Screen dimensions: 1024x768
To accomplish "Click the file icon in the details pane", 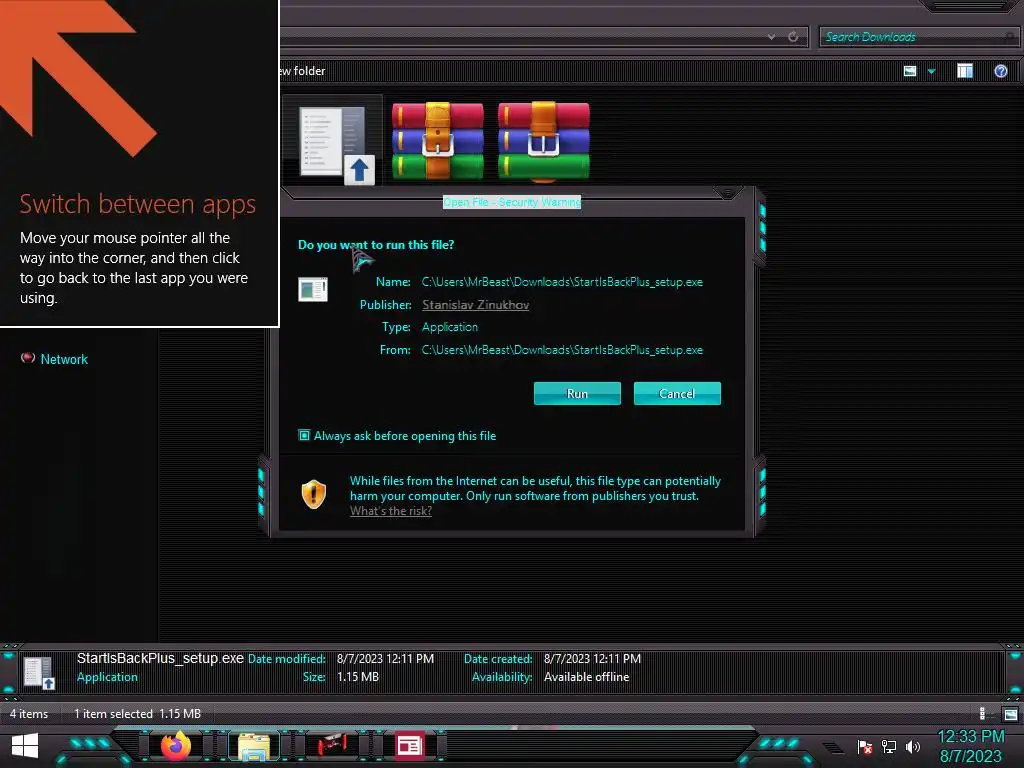I will 39,673.
